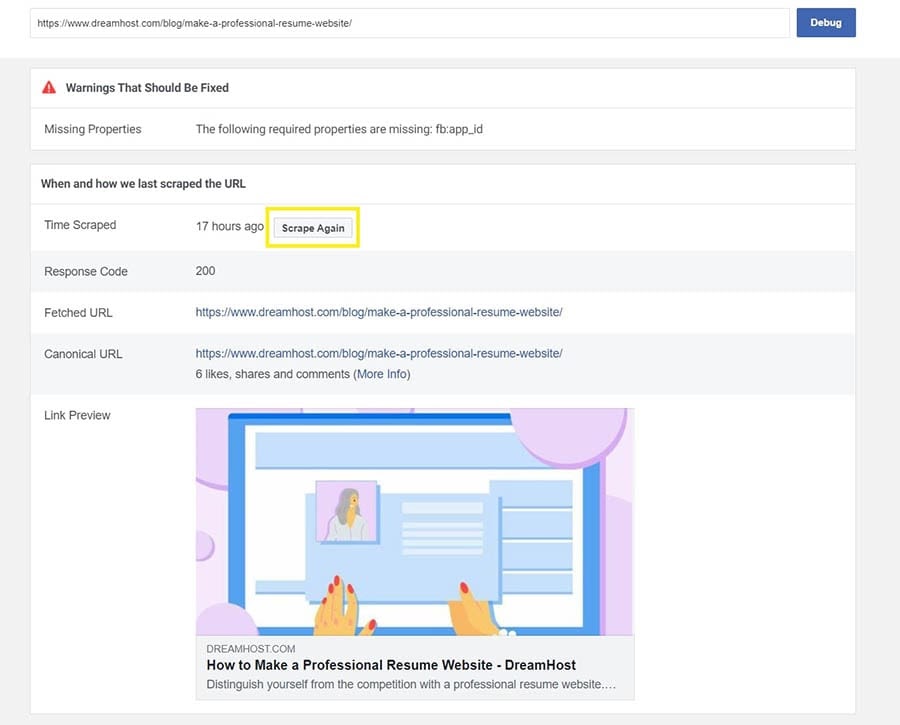Image resolution: width=900 pixels, height=725 pixels.
Task: Click the missing fb:app_id warning message
Action: (x=339, y=129)
